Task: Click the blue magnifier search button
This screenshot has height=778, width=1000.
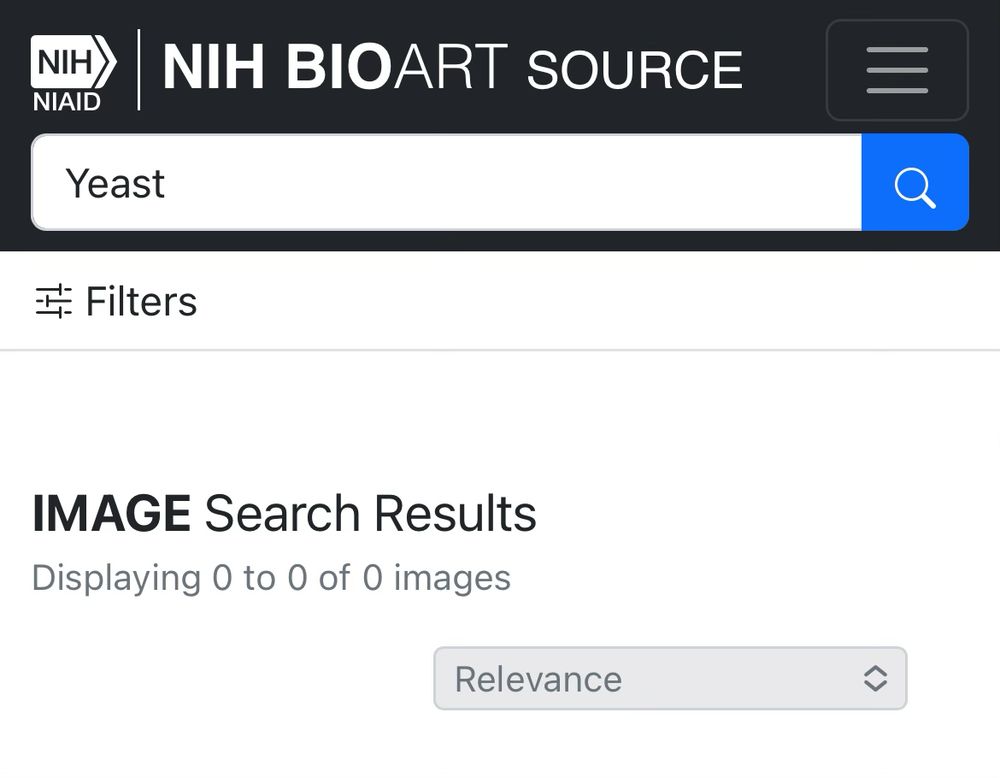Action: coord(915,184)
